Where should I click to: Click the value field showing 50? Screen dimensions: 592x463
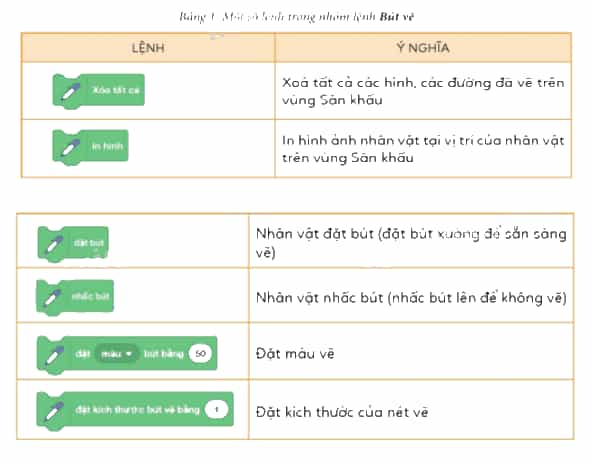[x=200, y=353]
